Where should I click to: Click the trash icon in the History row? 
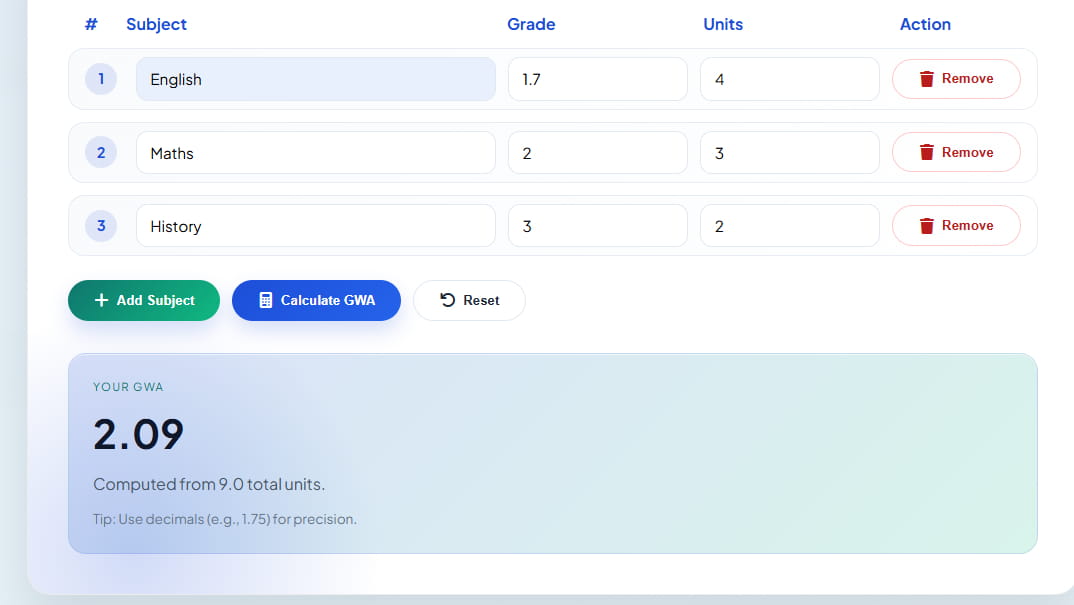(929, 225)
